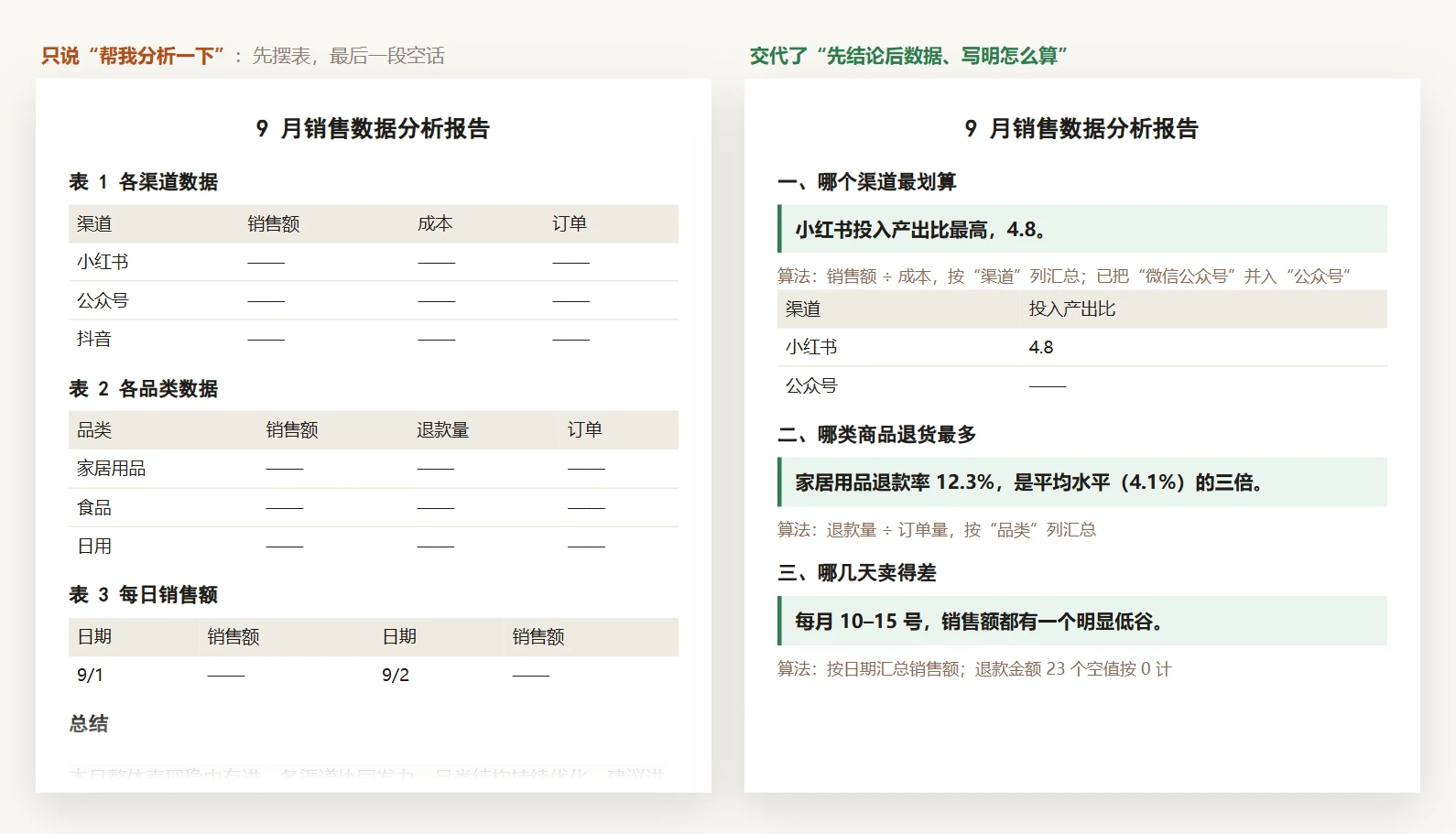Click the 退款量 column header

443,430
